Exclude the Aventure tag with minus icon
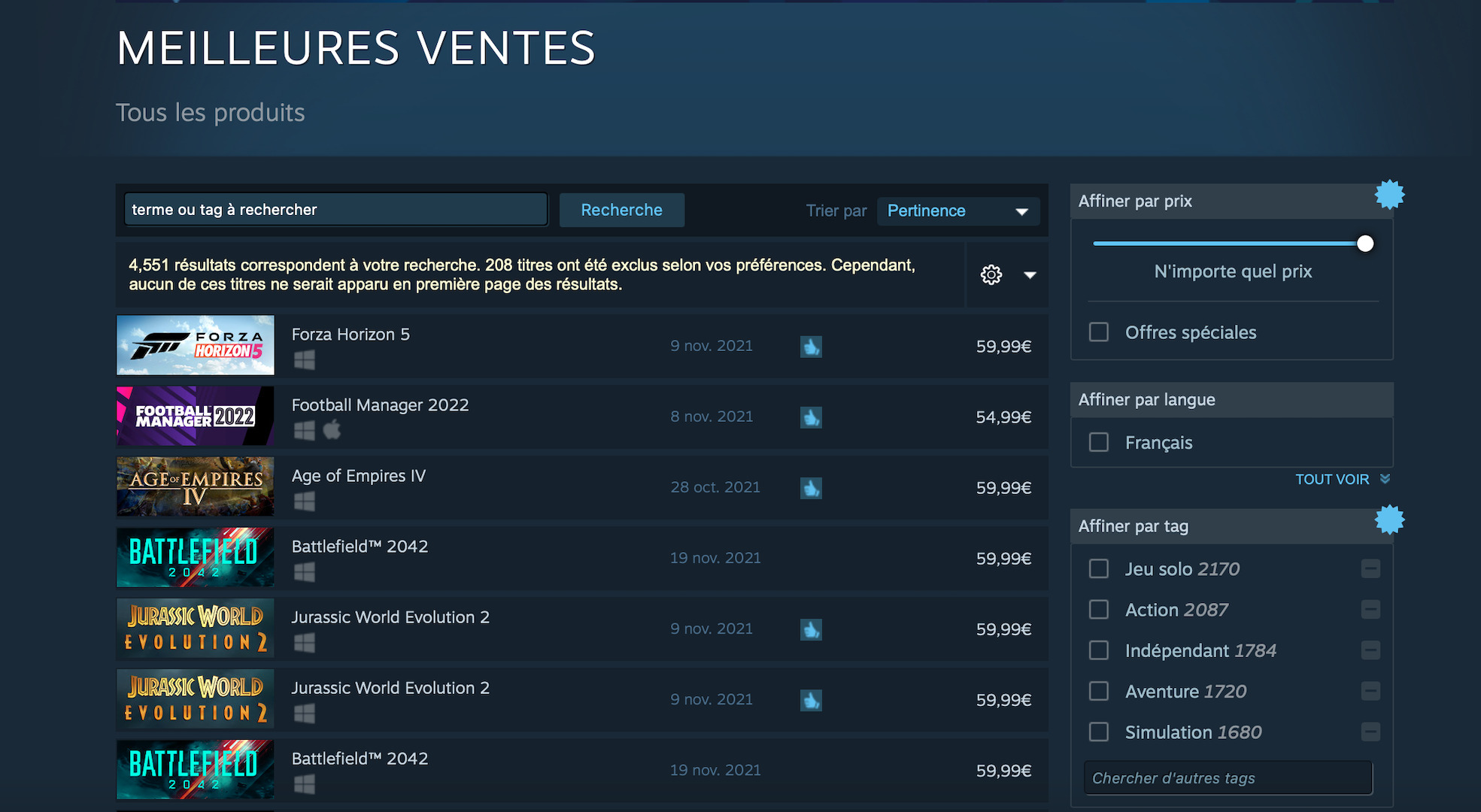 pyautogui.click(x=1370, y=691)
